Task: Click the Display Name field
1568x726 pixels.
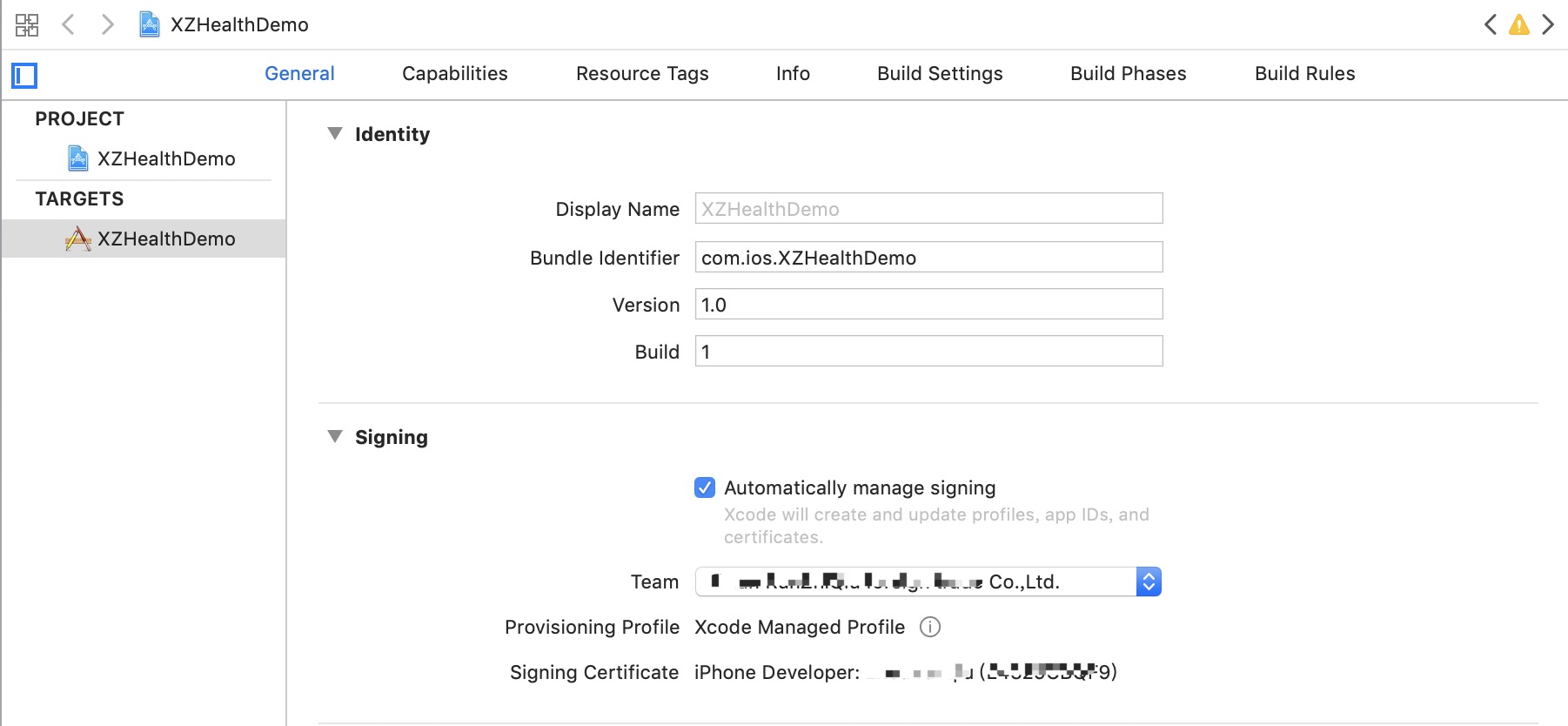Action: tap(928, 209)
